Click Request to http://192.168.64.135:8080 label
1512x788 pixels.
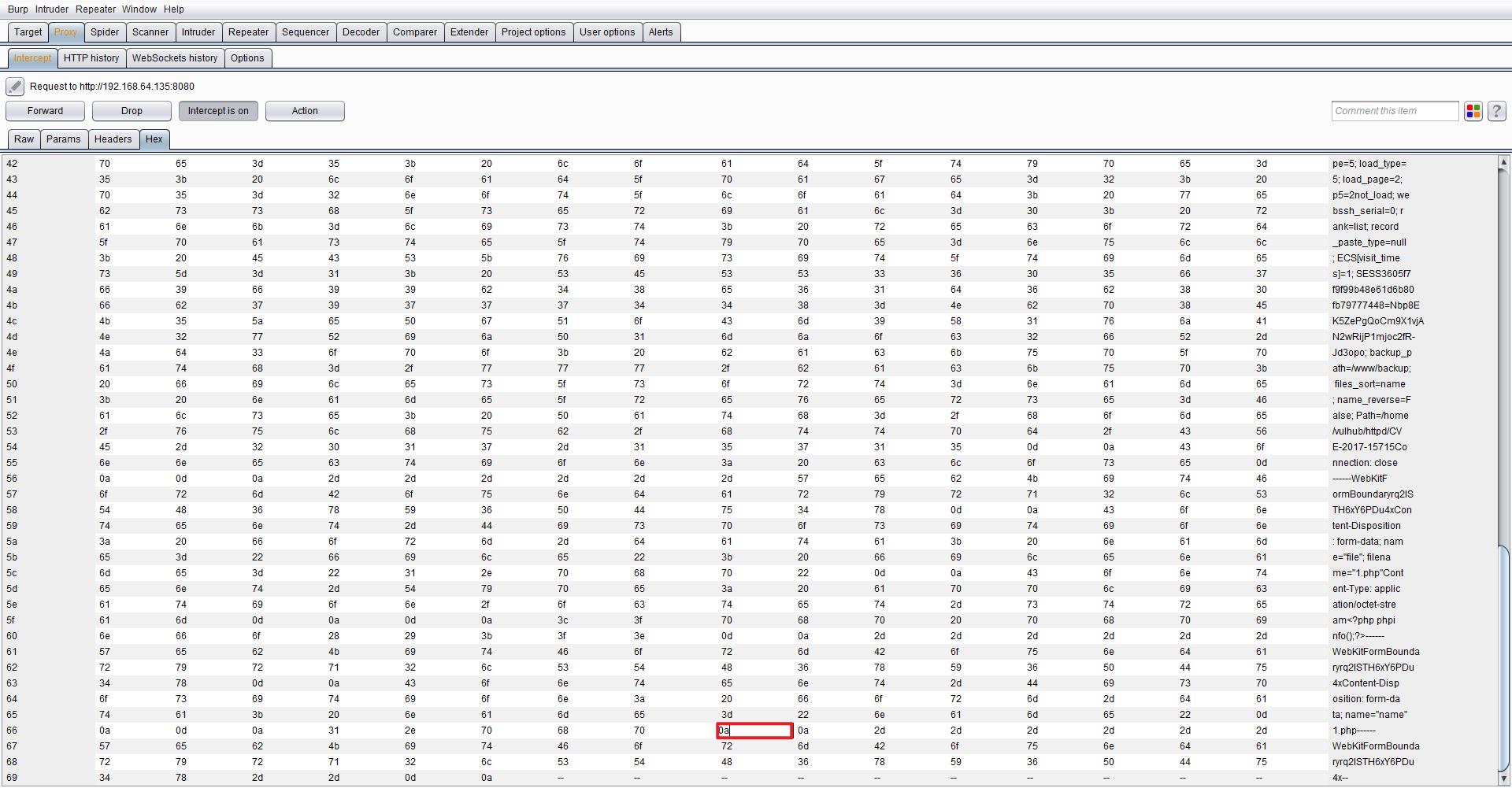pos(112,87)
